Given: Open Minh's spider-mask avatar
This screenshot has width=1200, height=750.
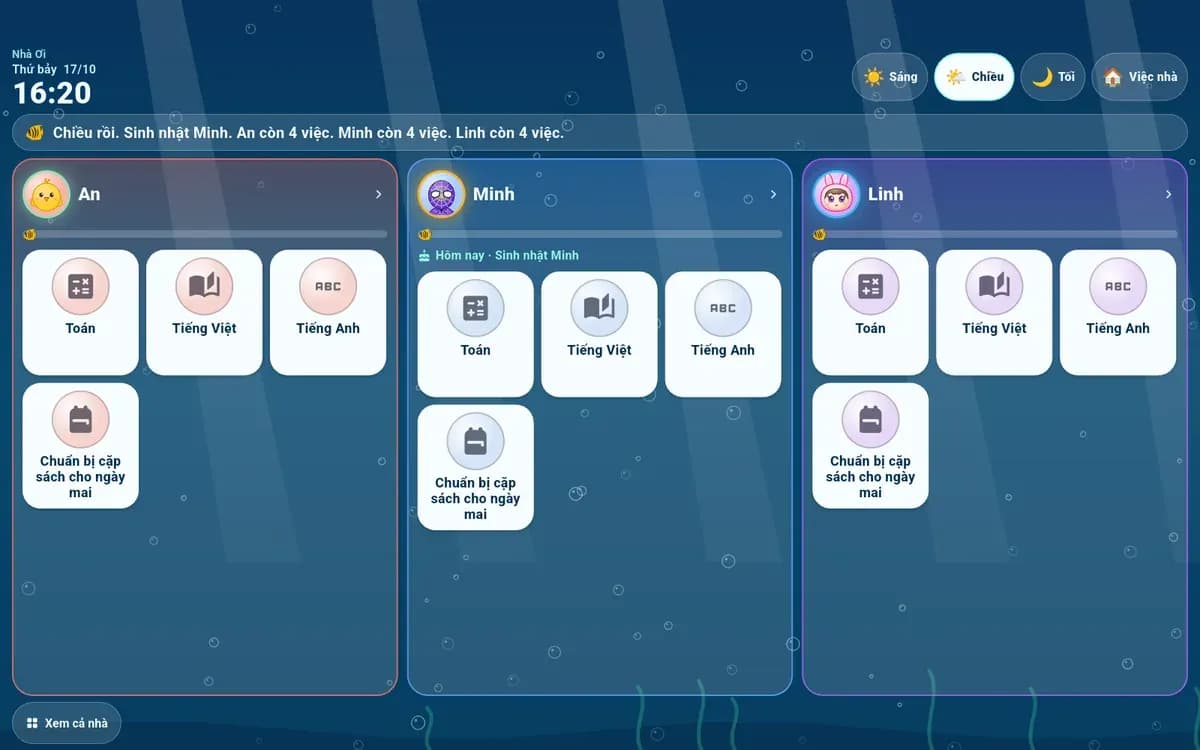Looking at the screenshot, I should pyautogui.click(x=441, y=195).
